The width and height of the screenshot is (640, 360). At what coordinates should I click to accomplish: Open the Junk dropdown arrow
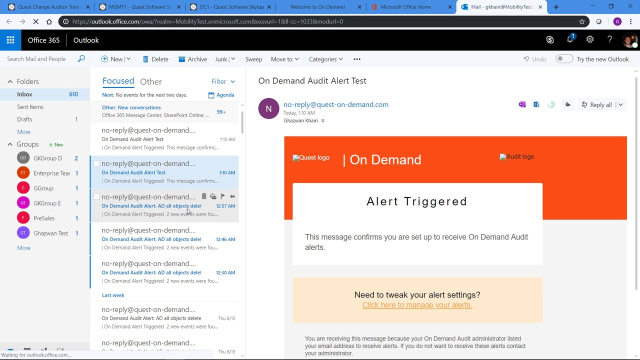[x=233, y=59]
